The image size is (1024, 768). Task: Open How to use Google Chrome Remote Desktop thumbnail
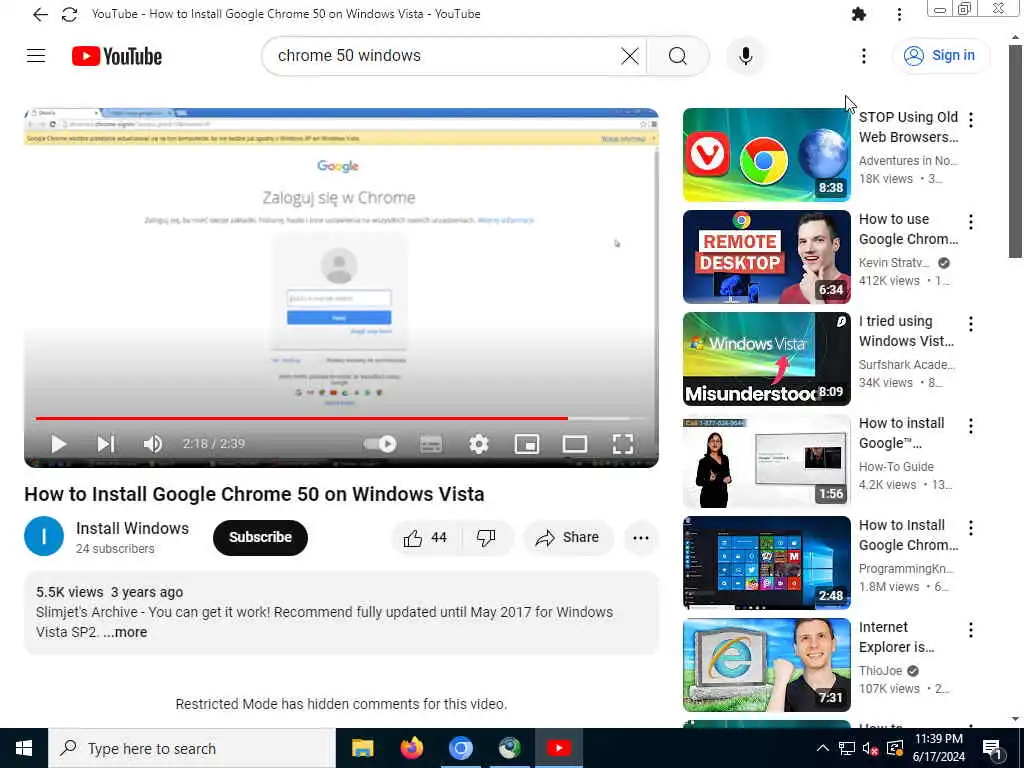(x=767, y=257)
